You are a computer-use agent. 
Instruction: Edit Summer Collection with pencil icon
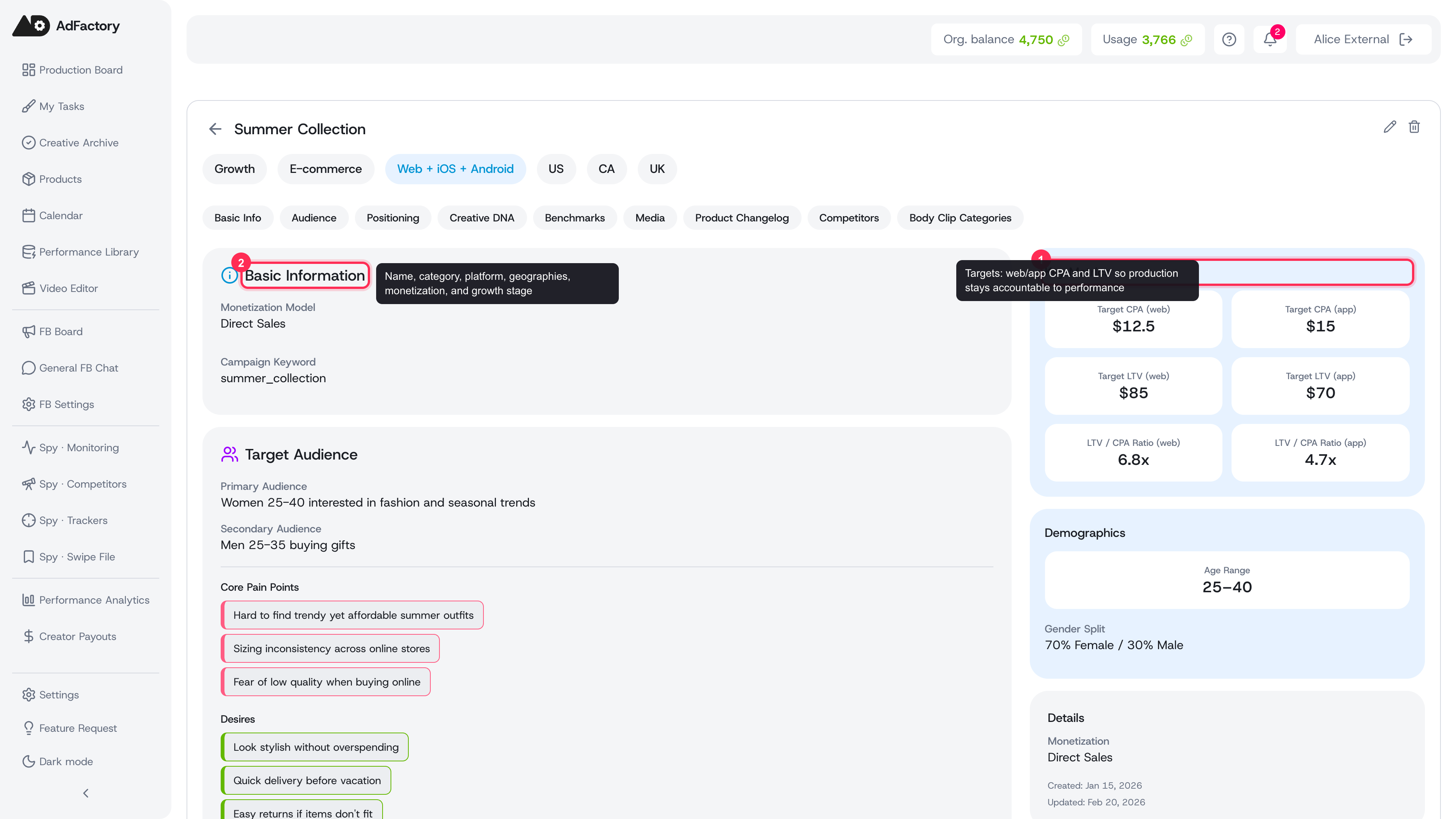coord(1390,127)
